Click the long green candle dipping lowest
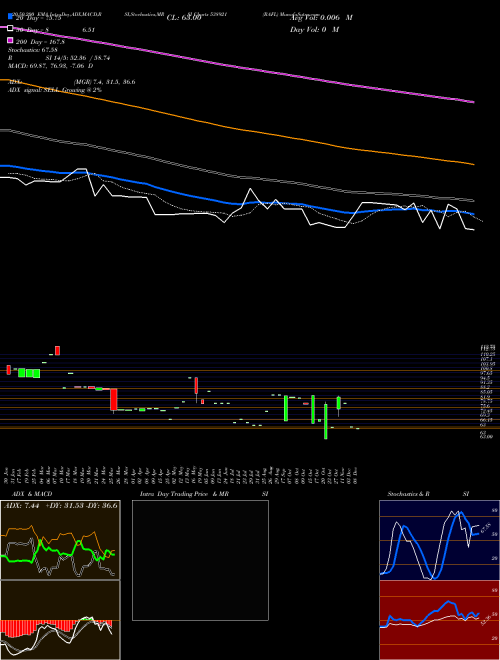The image size is (500, 660). click(x=325, y=421)
